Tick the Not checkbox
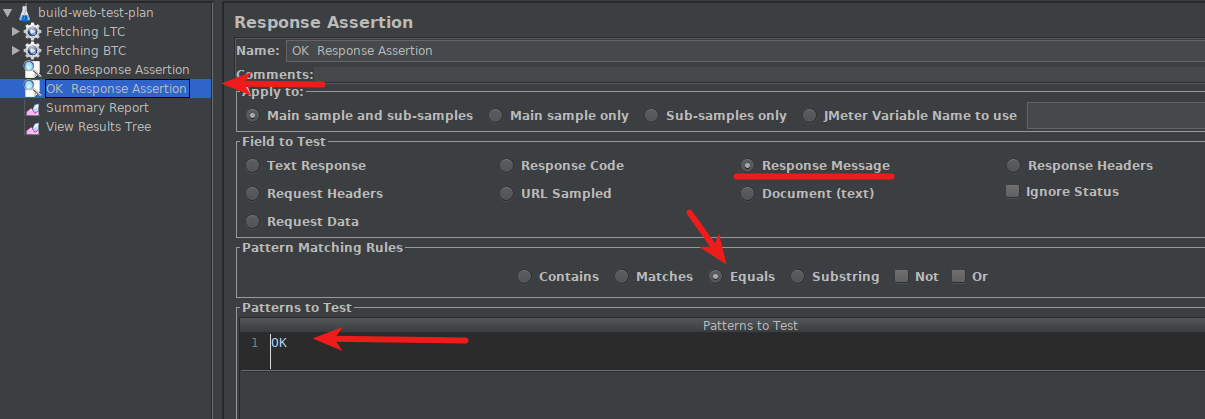Screen dimensions: 1205x419 tap(901, 276)
